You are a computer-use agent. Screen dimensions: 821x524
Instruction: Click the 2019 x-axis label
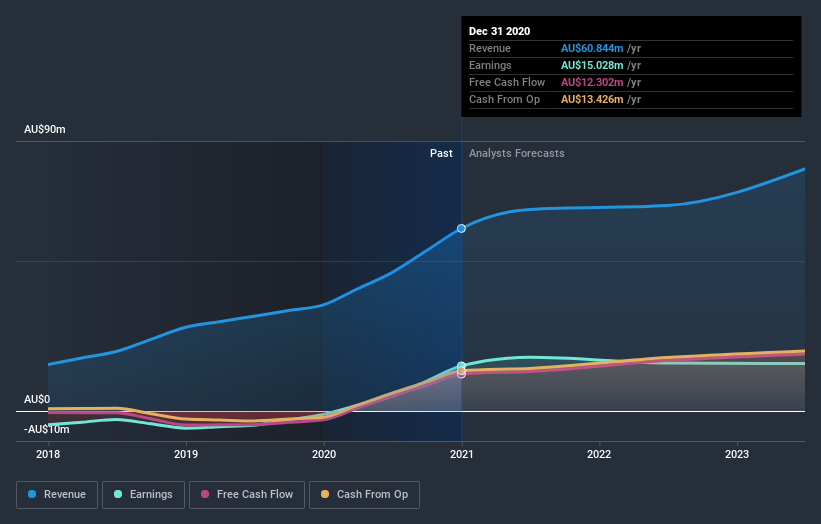click(186, 454)
